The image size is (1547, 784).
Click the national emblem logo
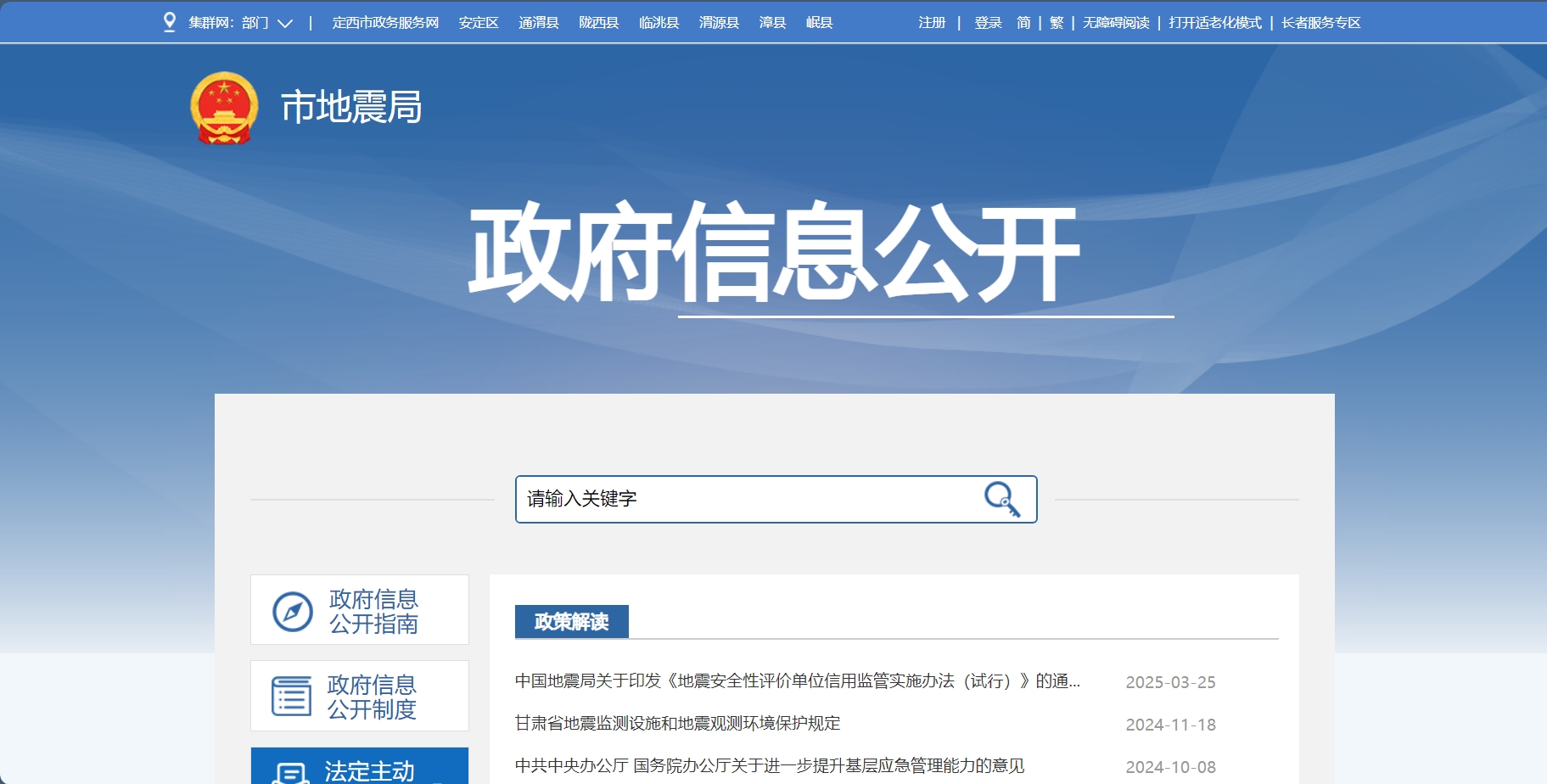[224, 108]
